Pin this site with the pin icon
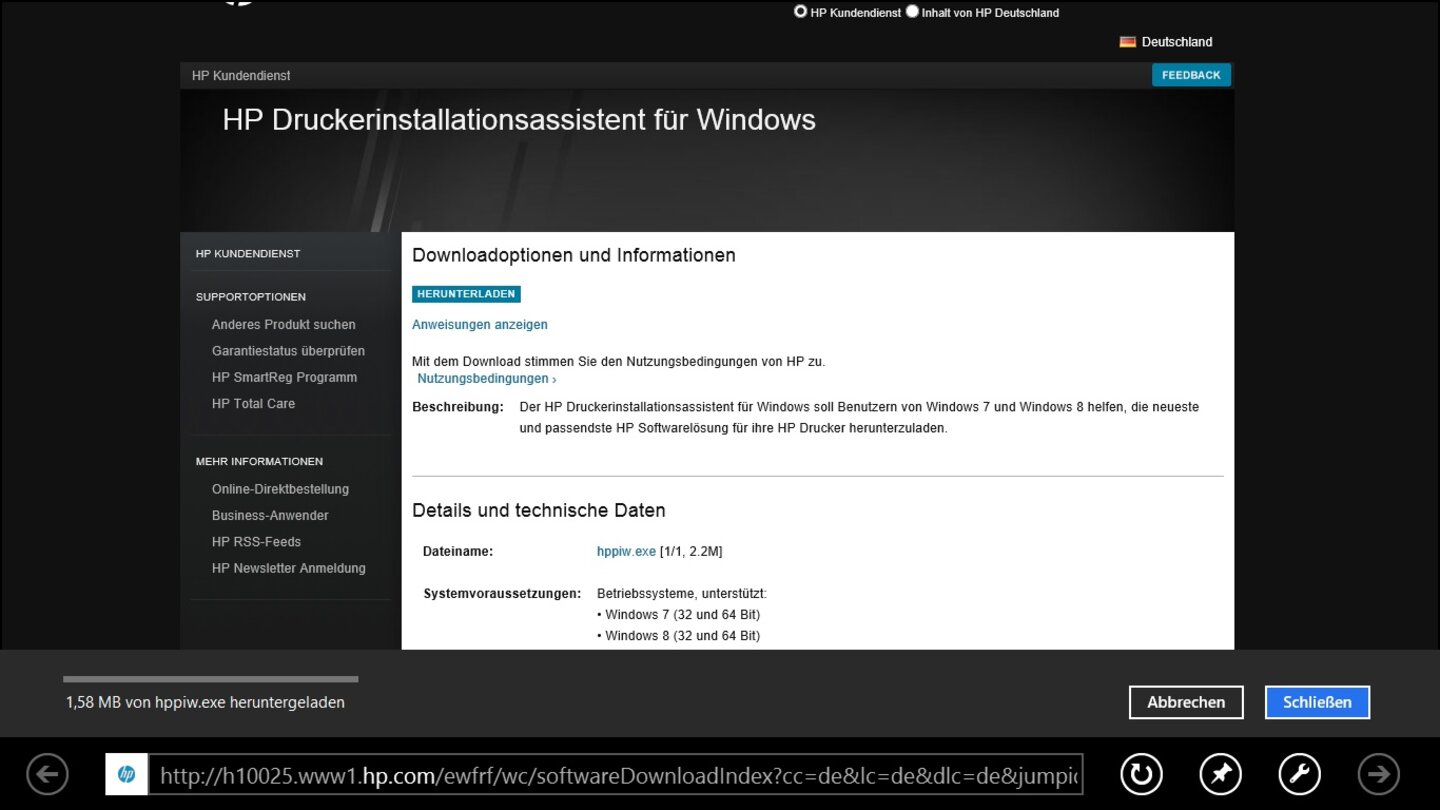Viewport: 1440px width, 810px height. (x=1220, y=774)
